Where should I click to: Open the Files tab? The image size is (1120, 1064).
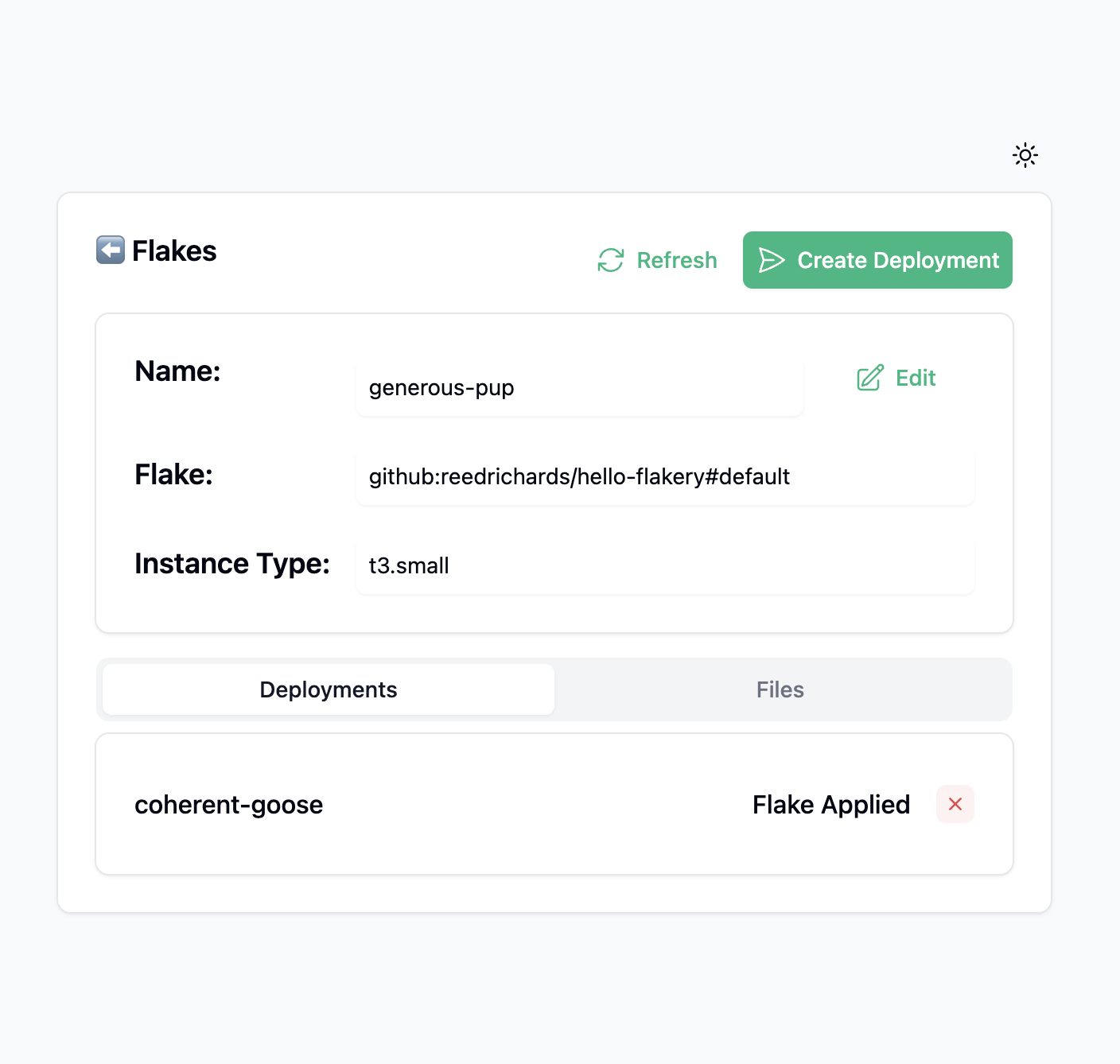coord(780,689)
